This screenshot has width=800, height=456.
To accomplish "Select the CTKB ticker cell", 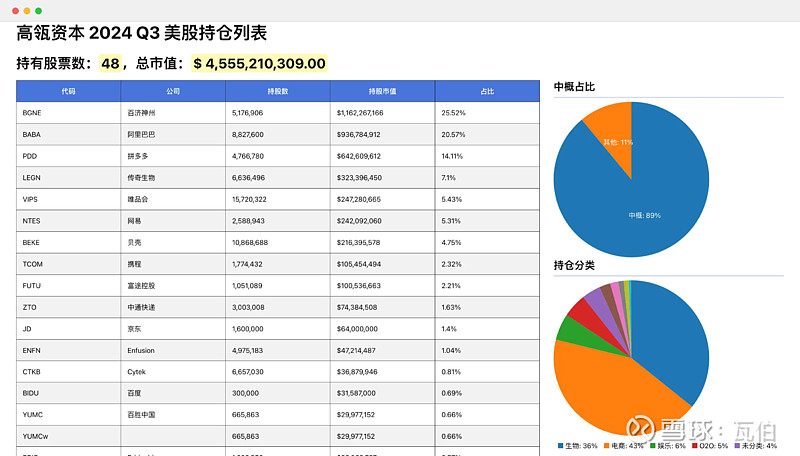I will coord(68,372).
